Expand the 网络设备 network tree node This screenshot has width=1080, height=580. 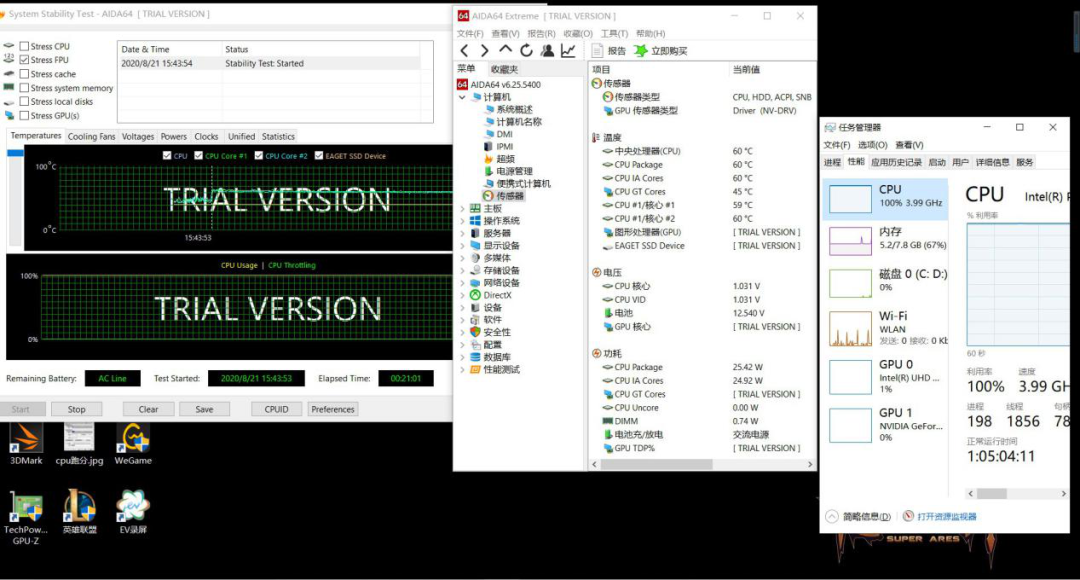pyautogui.click(x=462, y=283)
